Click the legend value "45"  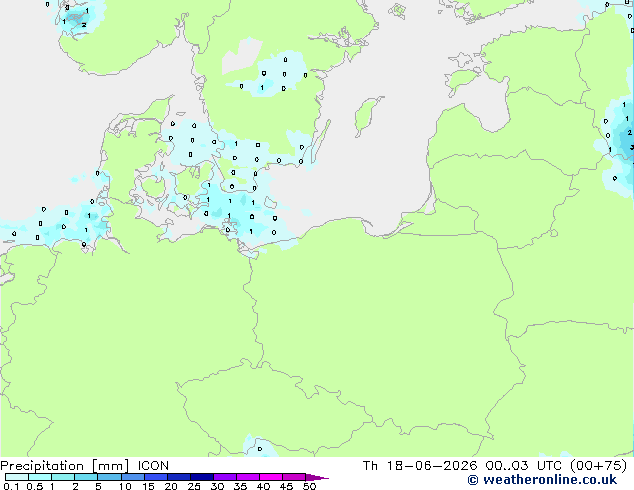click(x=286, y=486)
